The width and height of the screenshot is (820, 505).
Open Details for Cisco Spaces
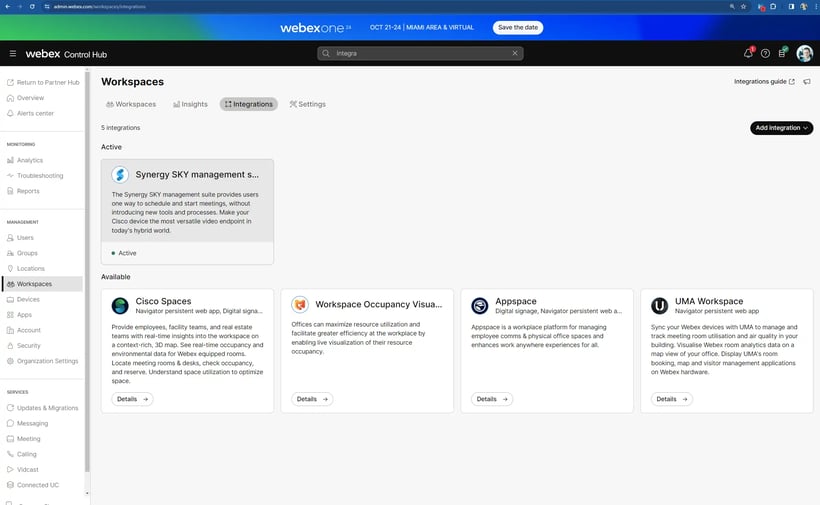[x=132, y=399]
